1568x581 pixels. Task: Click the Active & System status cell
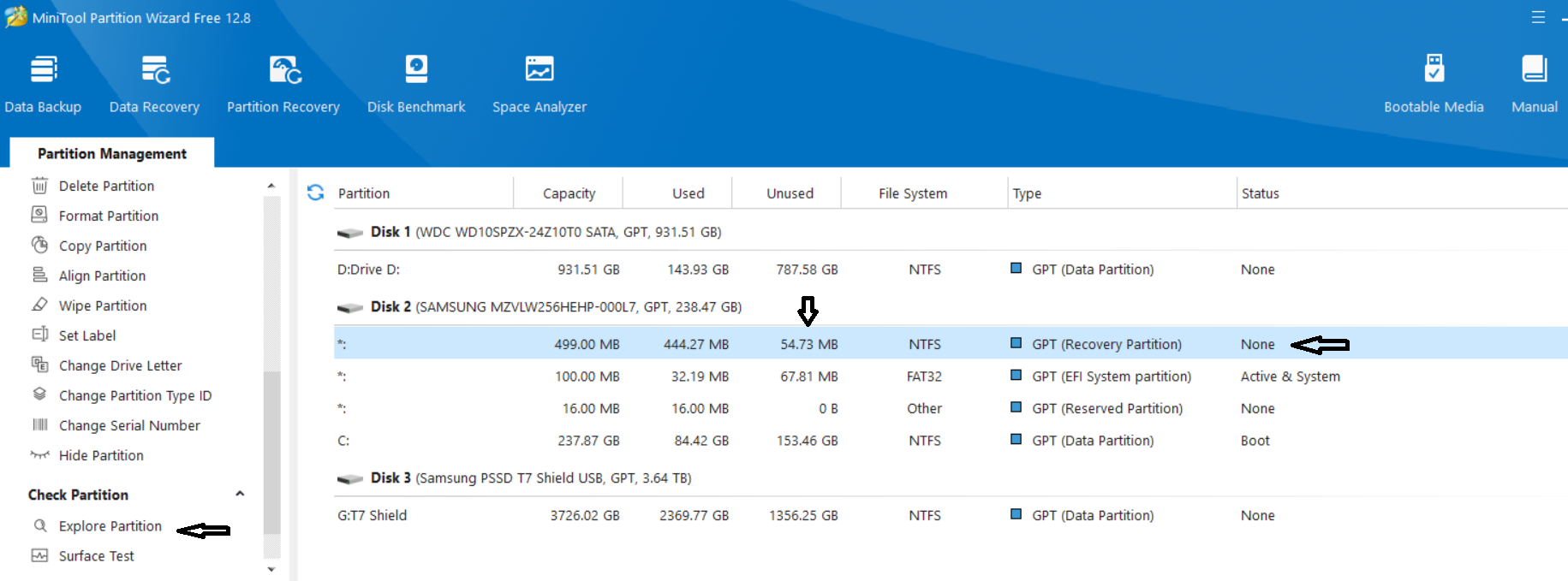click(1291, 376)
